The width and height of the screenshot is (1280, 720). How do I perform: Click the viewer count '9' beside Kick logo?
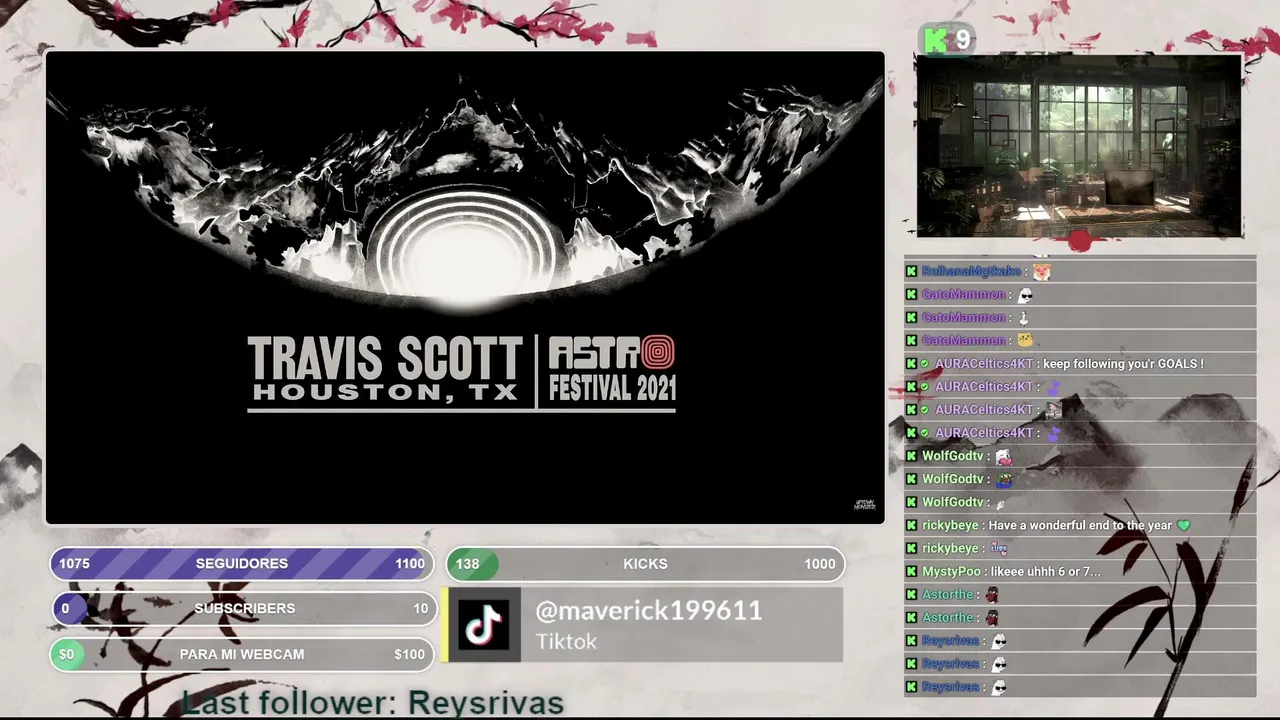[962, 40]
